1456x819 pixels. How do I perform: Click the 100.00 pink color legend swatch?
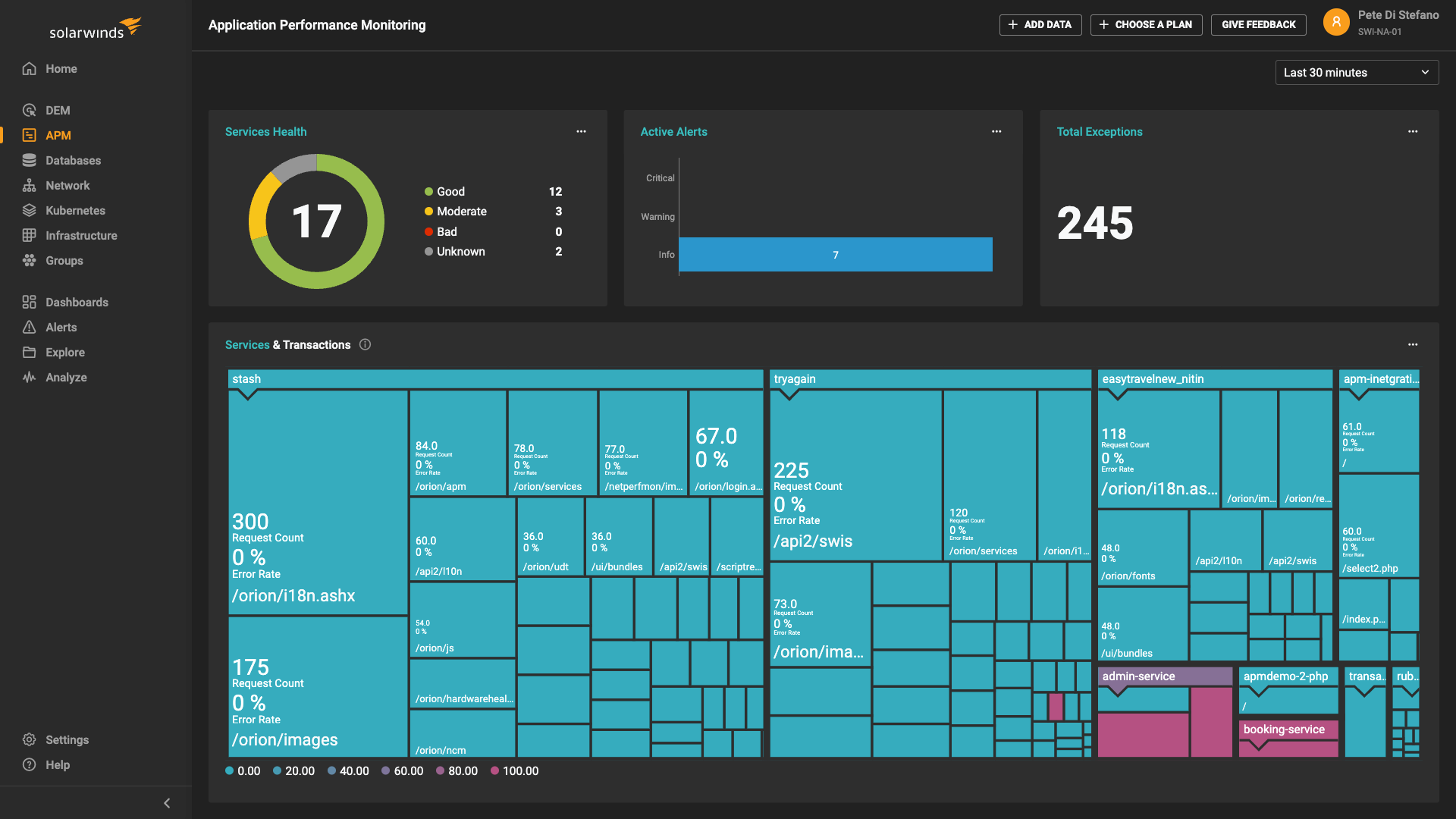494,770
